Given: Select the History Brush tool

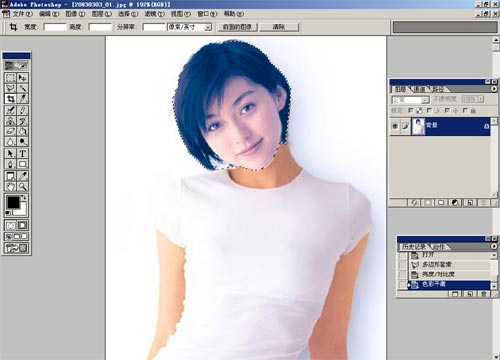Looking at the screenshot, I should (x=22, y=121).
